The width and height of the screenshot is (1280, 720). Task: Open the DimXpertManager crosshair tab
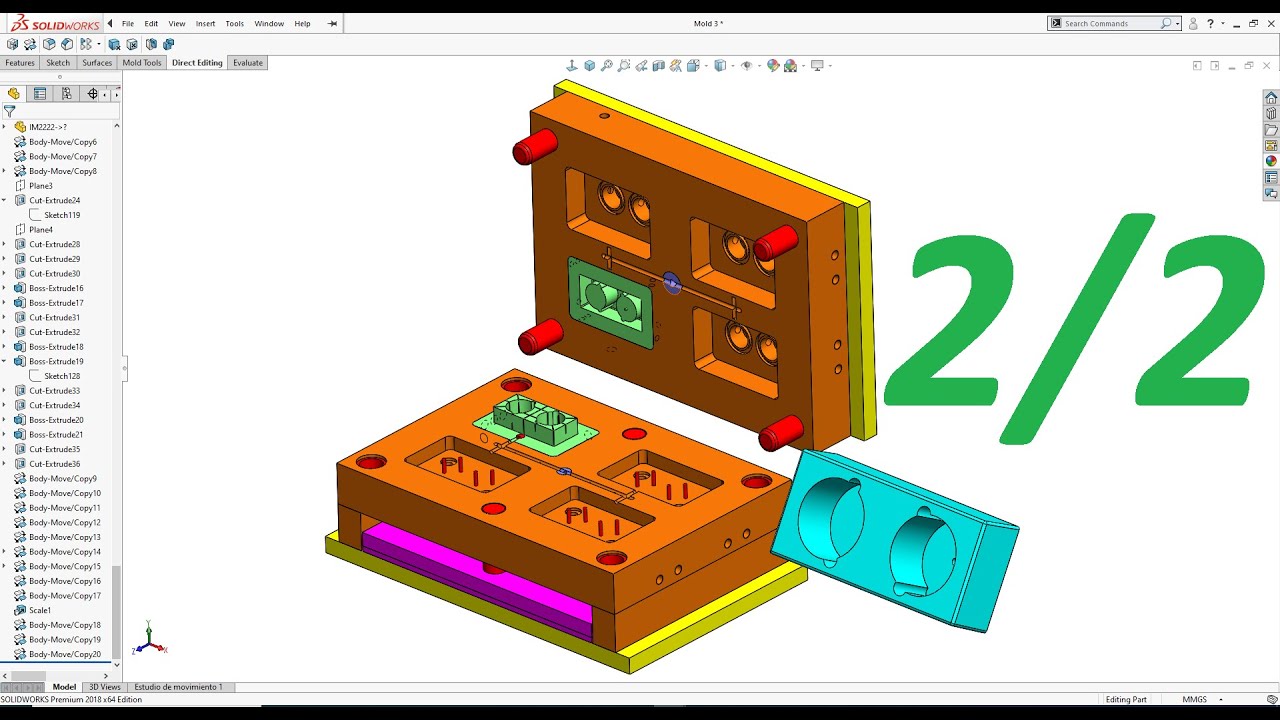[92, 94]
